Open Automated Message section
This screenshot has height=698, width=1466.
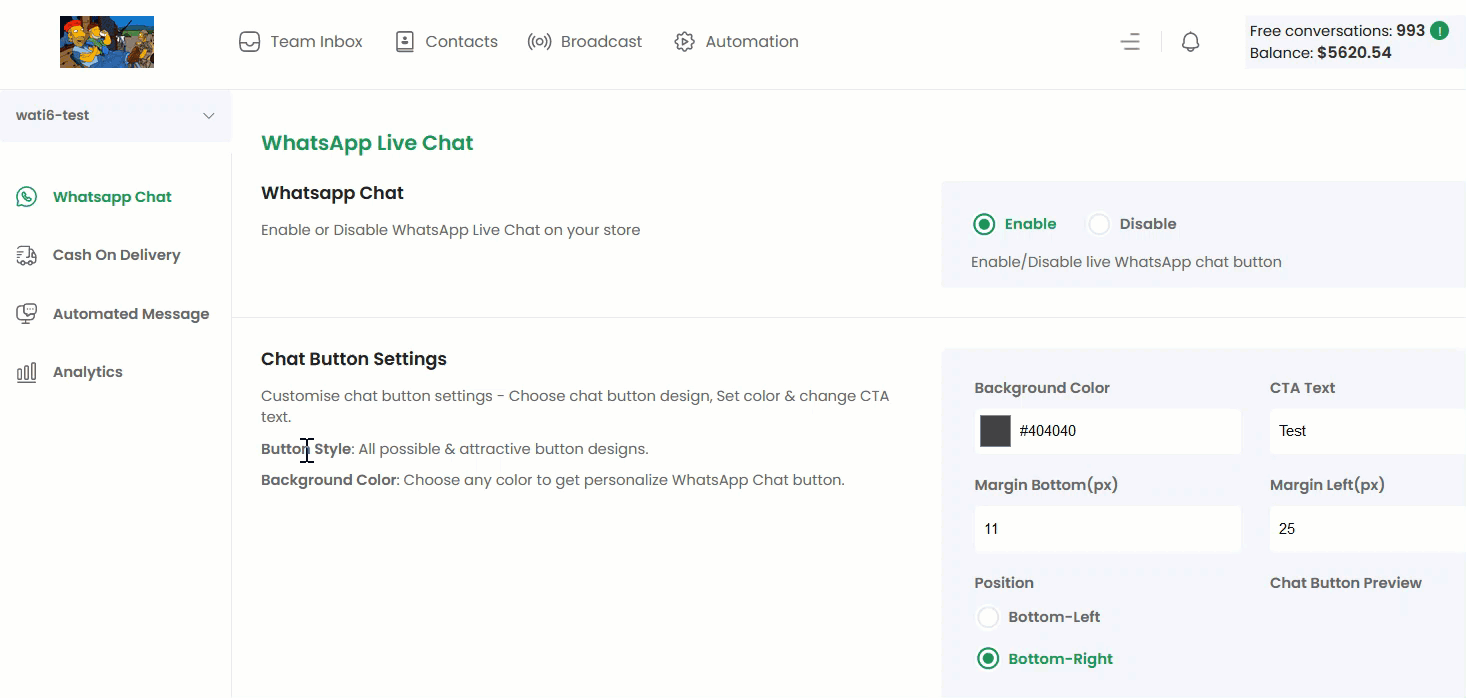[x=115, y=314]
